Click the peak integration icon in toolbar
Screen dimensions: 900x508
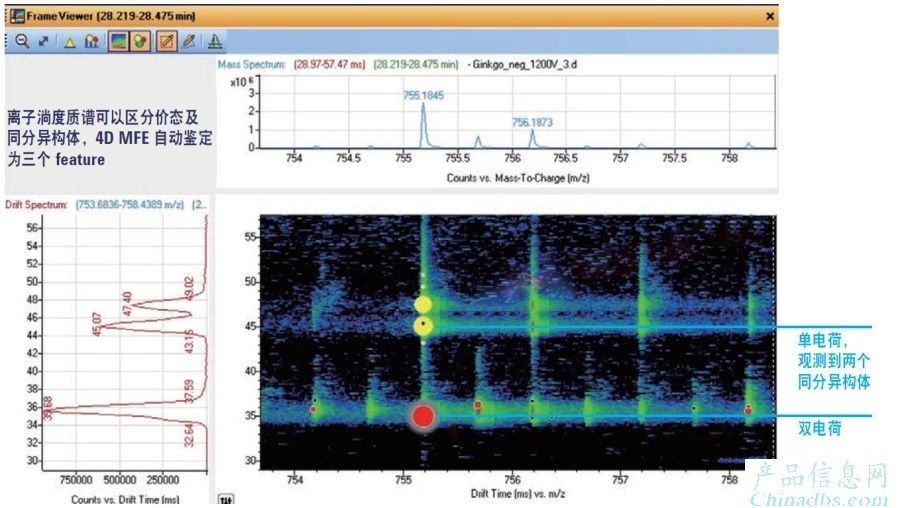tap(215, 41)
